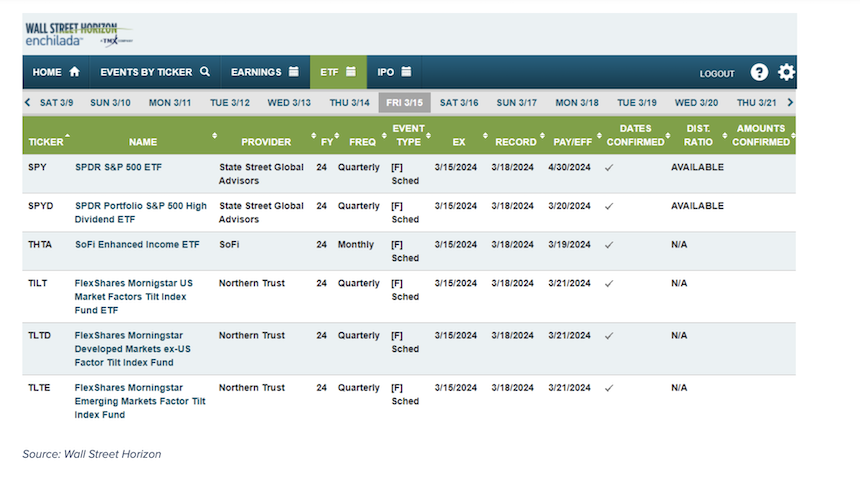The height and width of the screenshot is (483, 860).
Task: Select date FRI 3/15
Action: [404, 103]
